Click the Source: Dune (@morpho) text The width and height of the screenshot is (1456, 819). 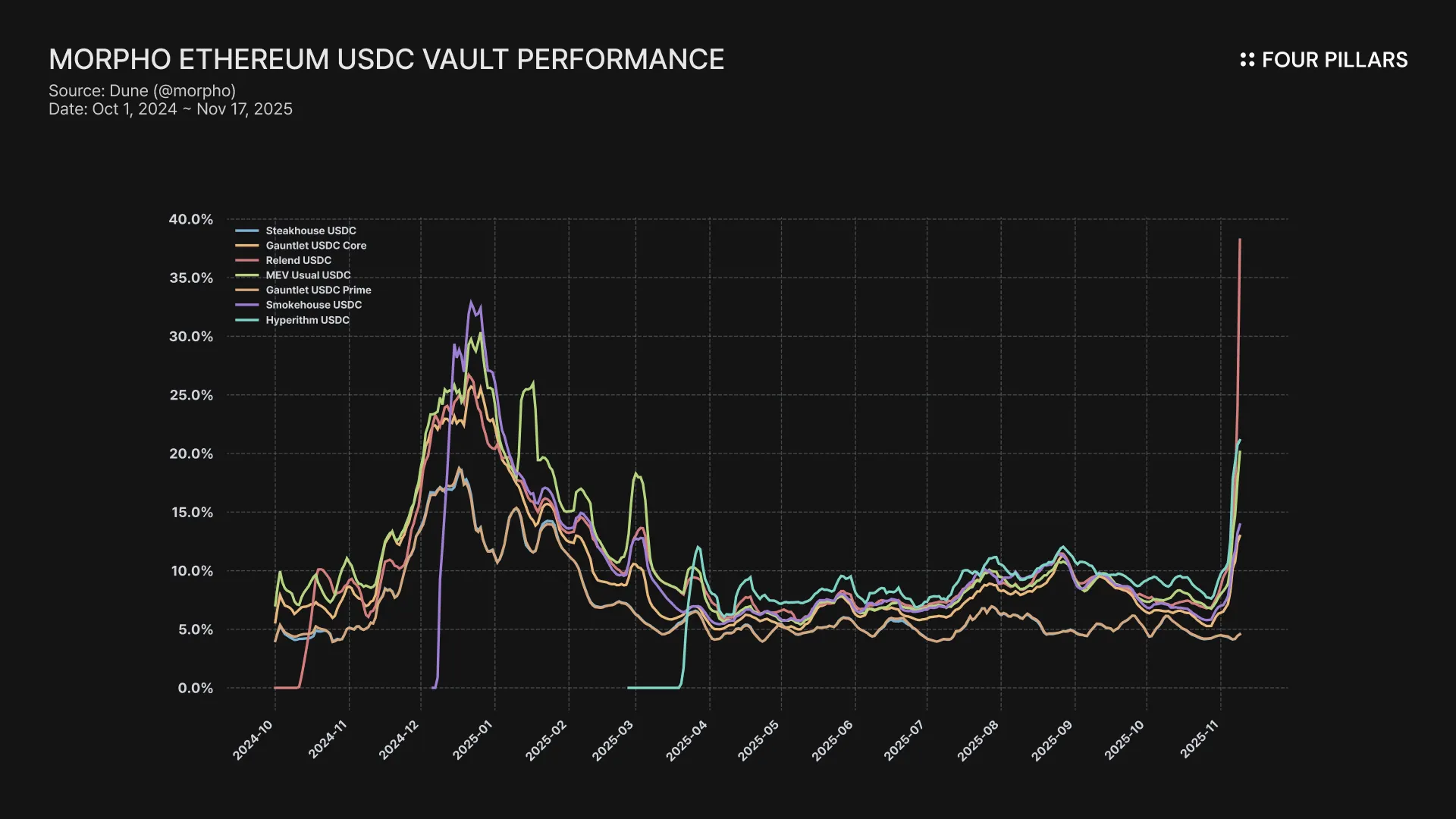[142, 91]
